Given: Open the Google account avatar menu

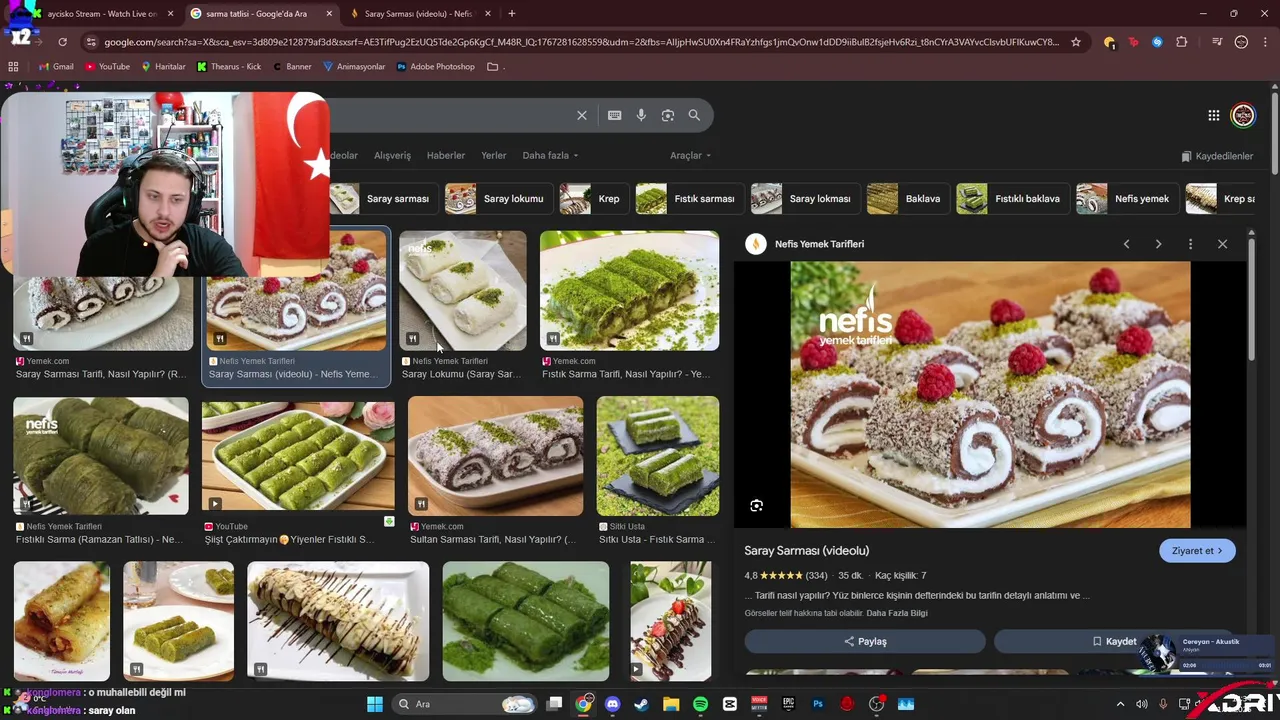Looking at the screenshot, I should [1243, 116].
